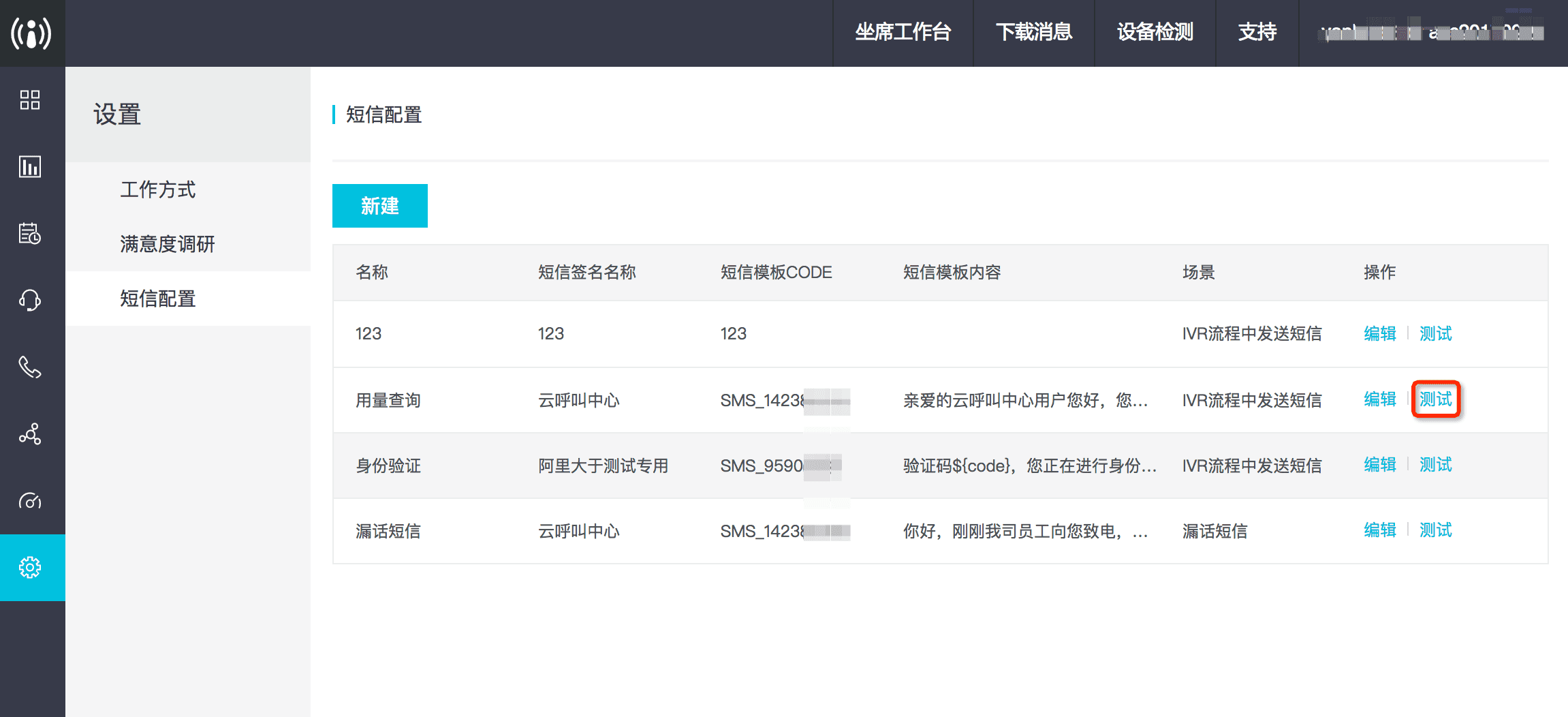Click template content starting 亲爱的云呼叫中心用户

click(x=1026, y=400)
